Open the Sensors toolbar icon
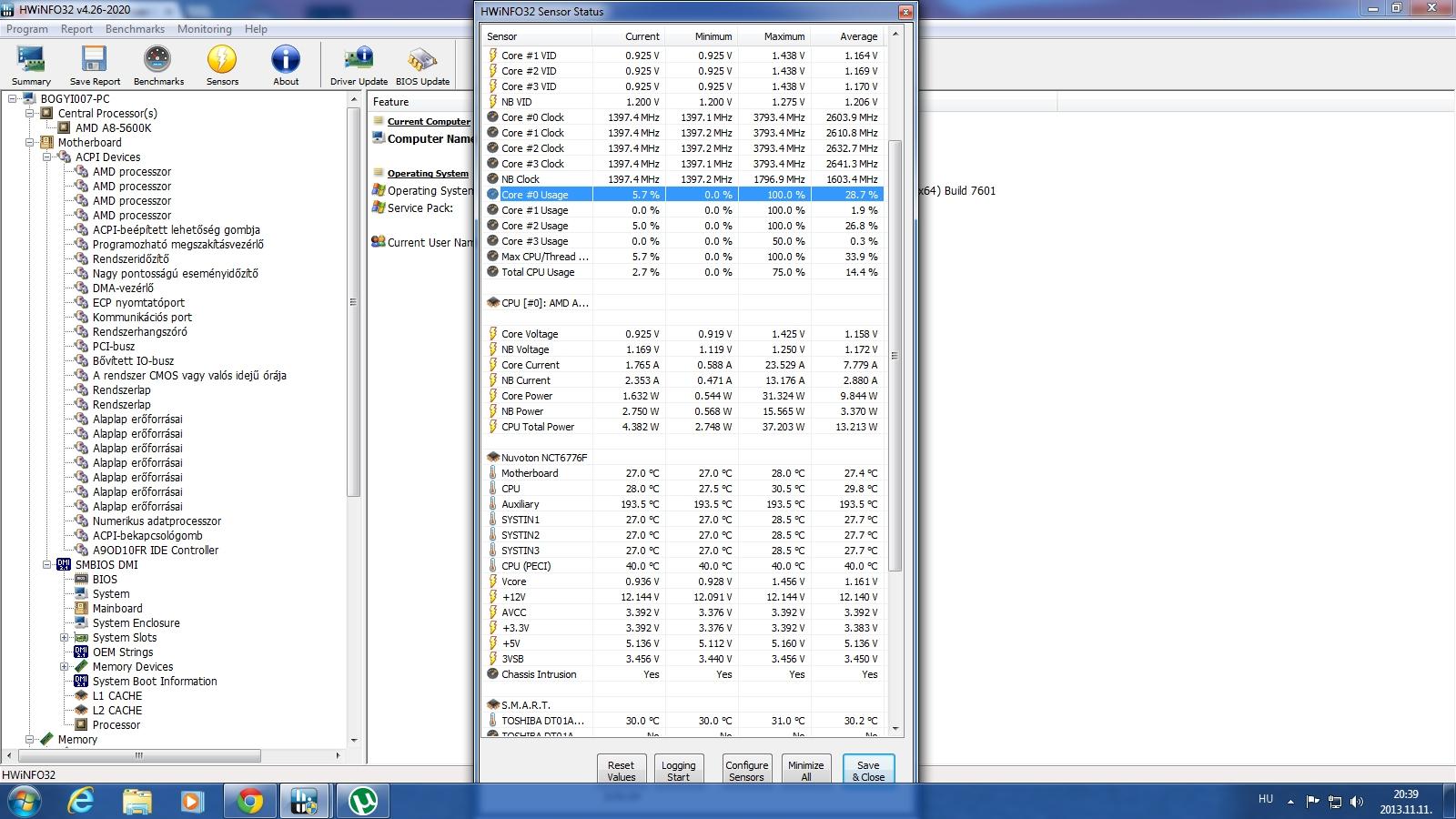This screenshot has height=819, width=1456. click(222, 66)
